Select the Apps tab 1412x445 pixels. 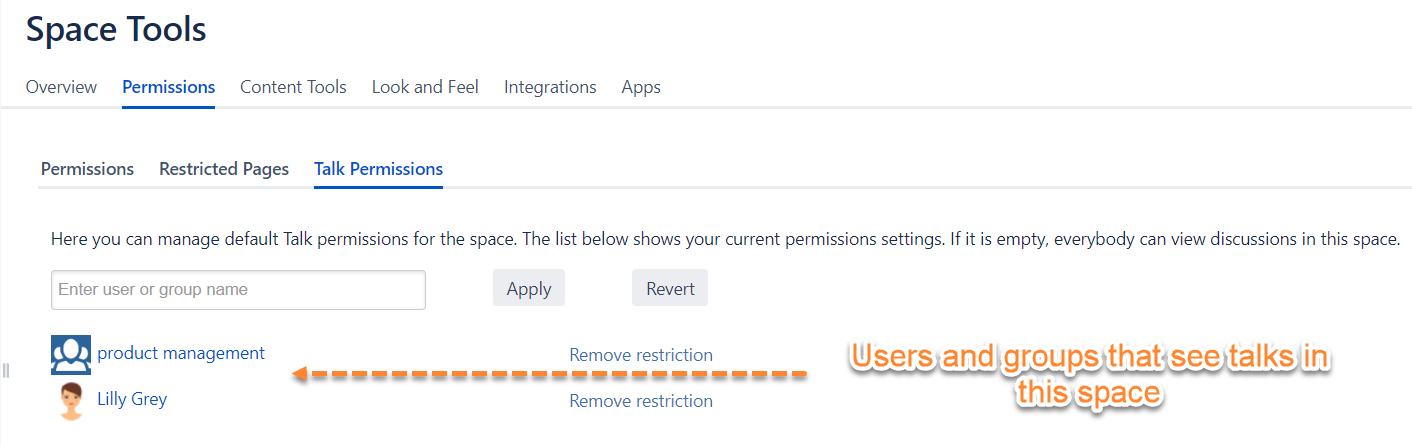pos(641,87)
